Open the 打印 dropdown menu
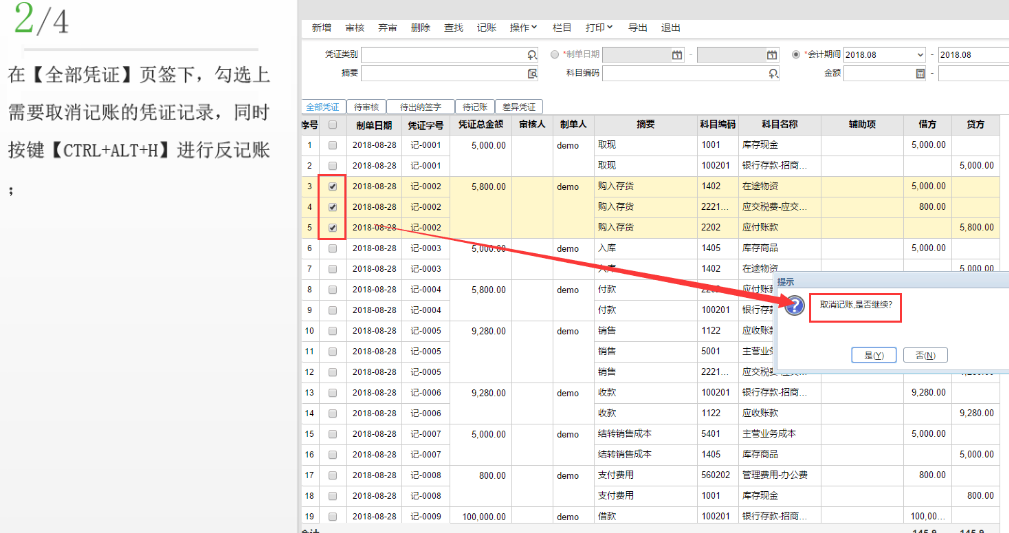Viewport: 1009px width, 533px height. [599, 28]
